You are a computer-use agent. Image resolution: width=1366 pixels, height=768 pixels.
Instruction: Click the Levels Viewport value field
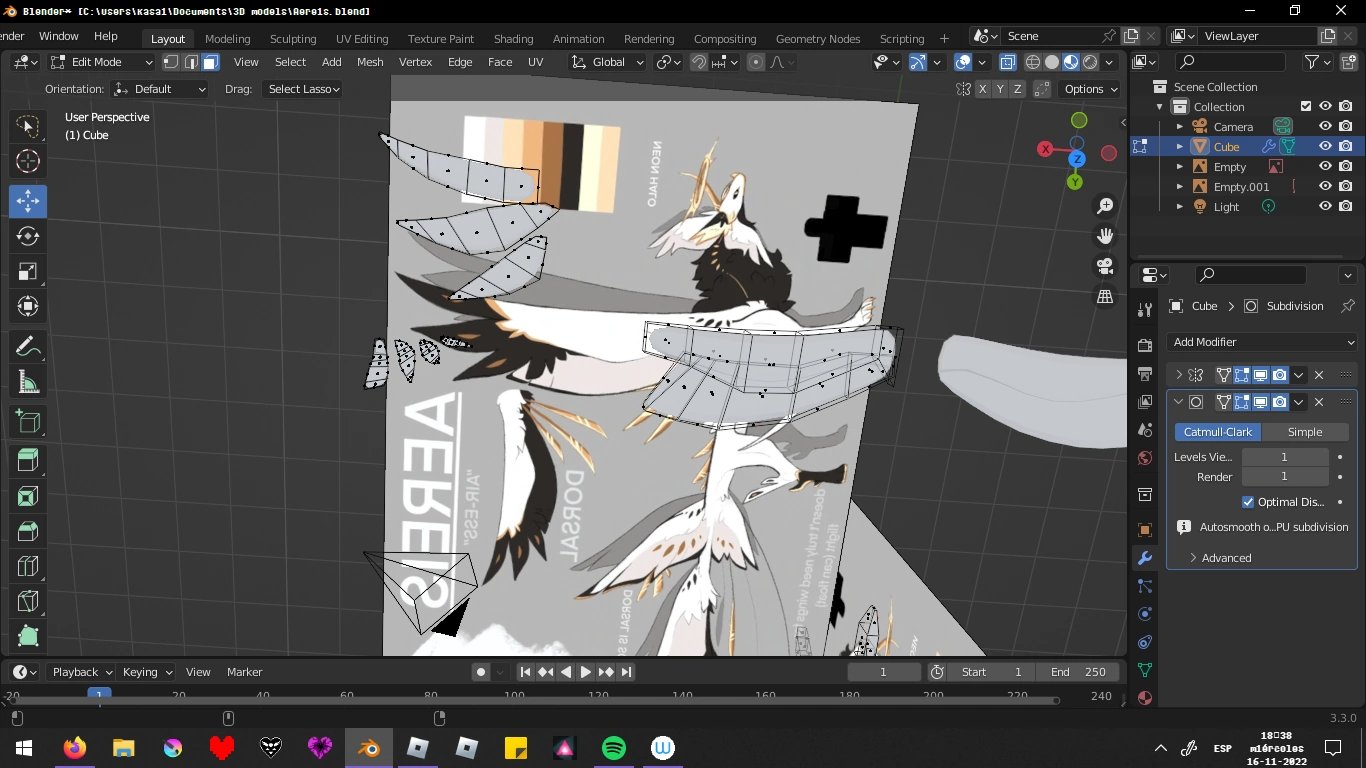1284,456
